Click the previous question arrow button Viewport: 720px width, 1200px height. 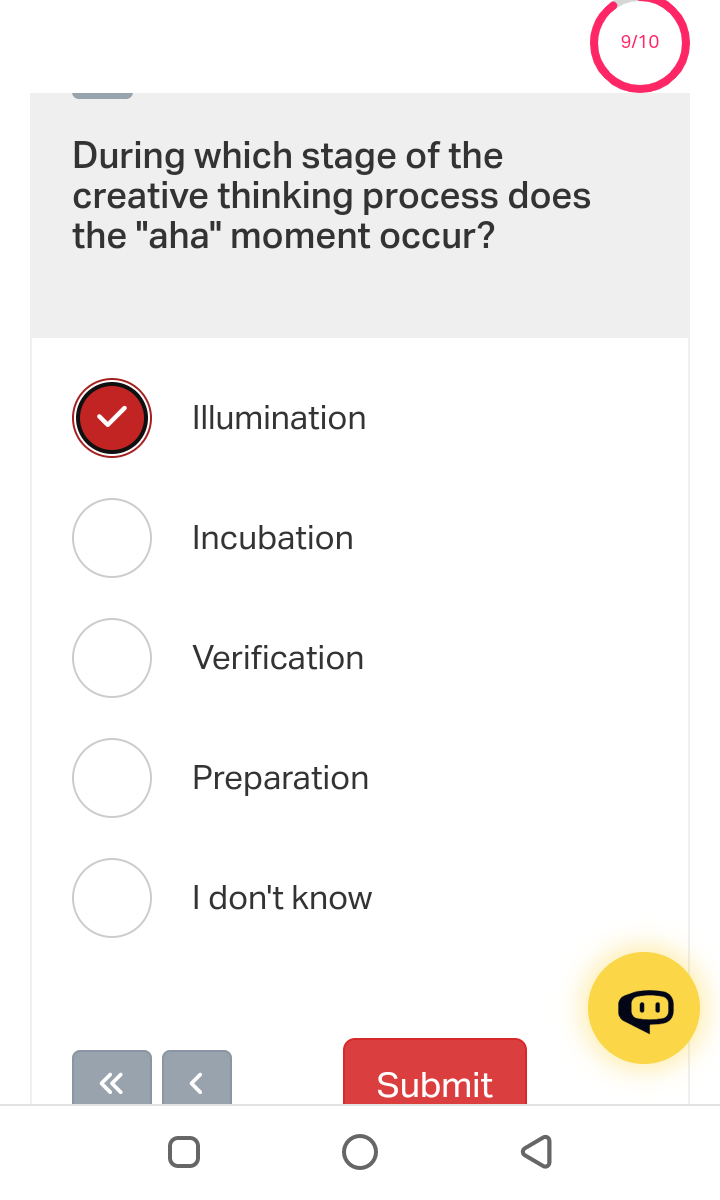pos(196,1081)
